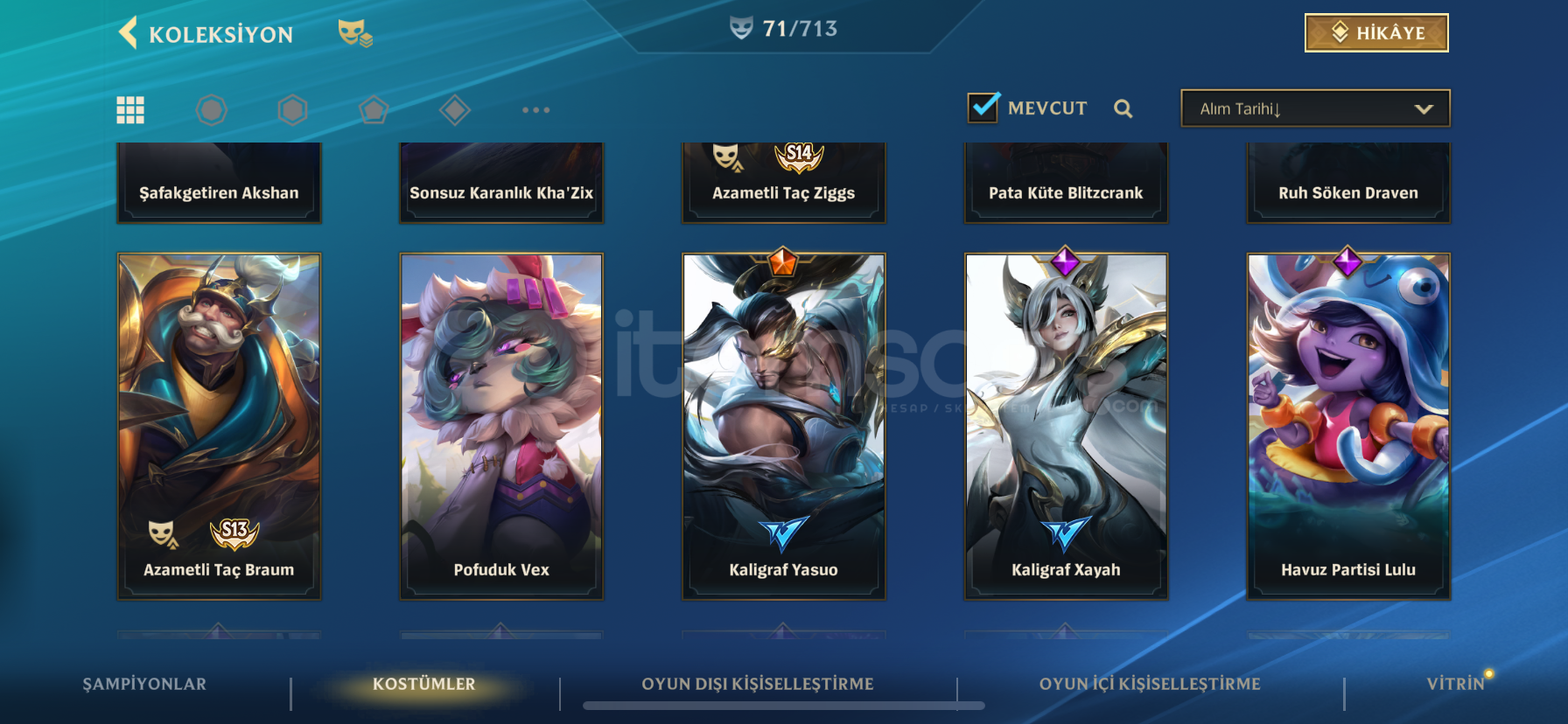This screenshot has width=1568, height=724.
Task: Open the Havuz Partisi Lulu skin
Action: coord(1348,427)
